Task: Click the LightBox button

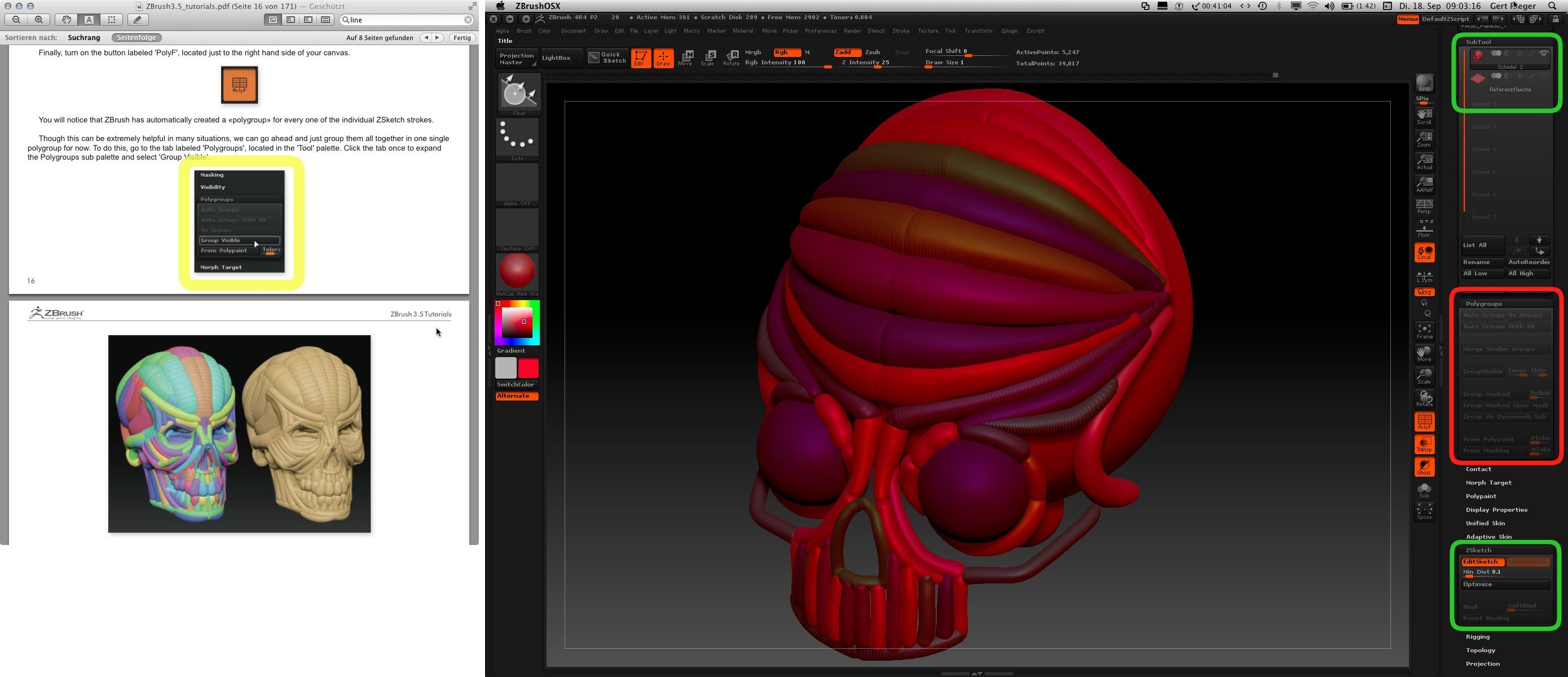Action: click(561, 58)
